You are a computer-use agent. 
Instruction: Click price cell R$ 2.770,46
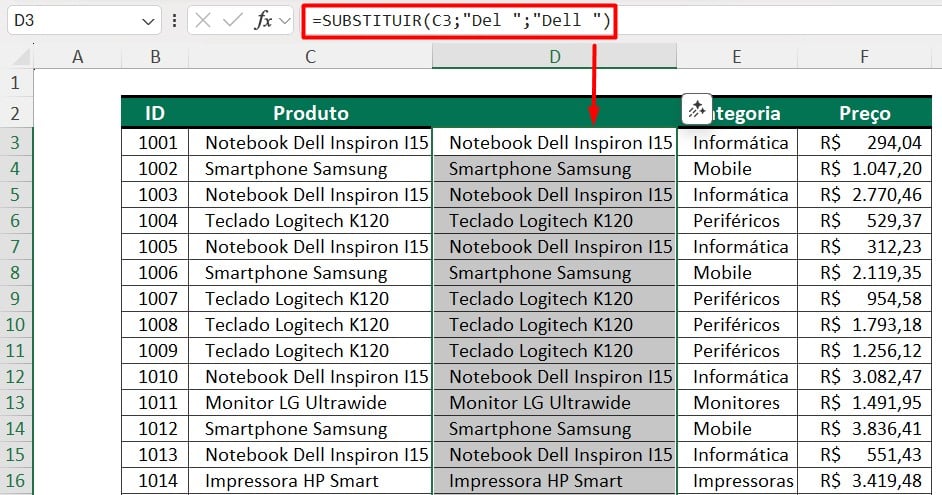pos(864,195)
